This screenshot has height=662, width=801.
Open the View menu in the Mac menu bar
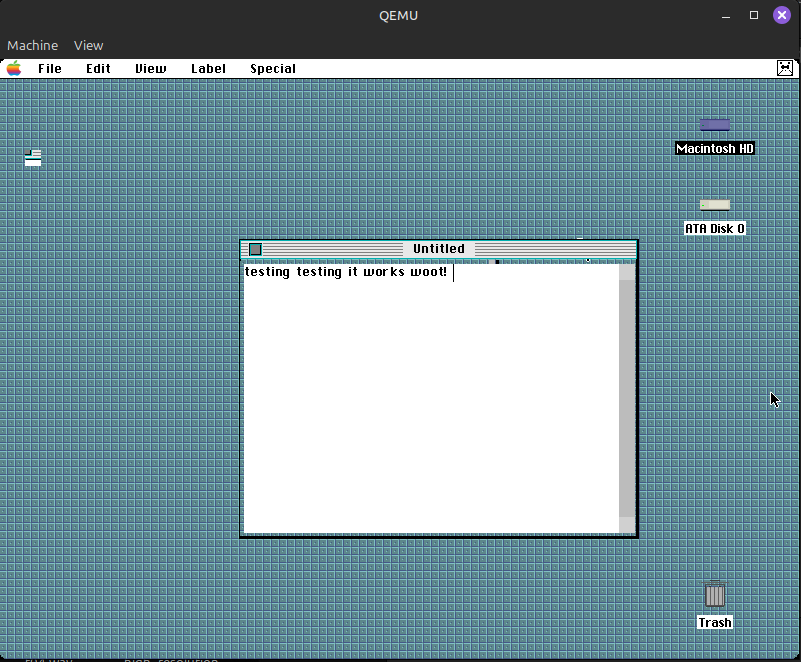pyautogui.click(x=150, y=68)
